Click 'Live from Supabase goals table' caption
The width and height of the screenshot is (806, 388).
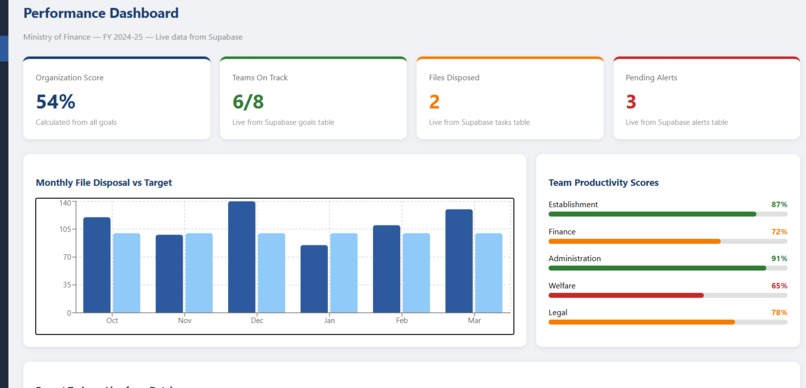[x=283, y=122]
